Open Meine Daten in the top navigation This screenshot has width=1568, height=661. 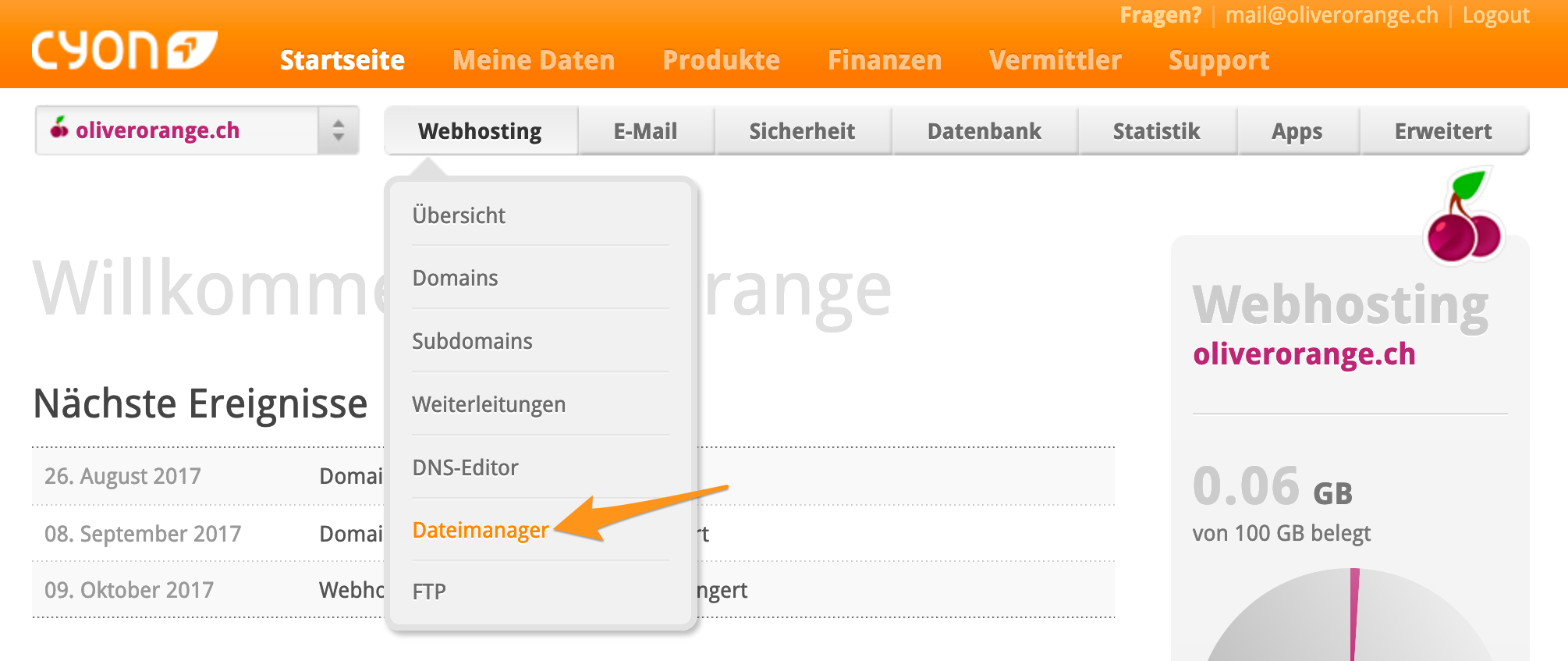[x=534, y=60]
